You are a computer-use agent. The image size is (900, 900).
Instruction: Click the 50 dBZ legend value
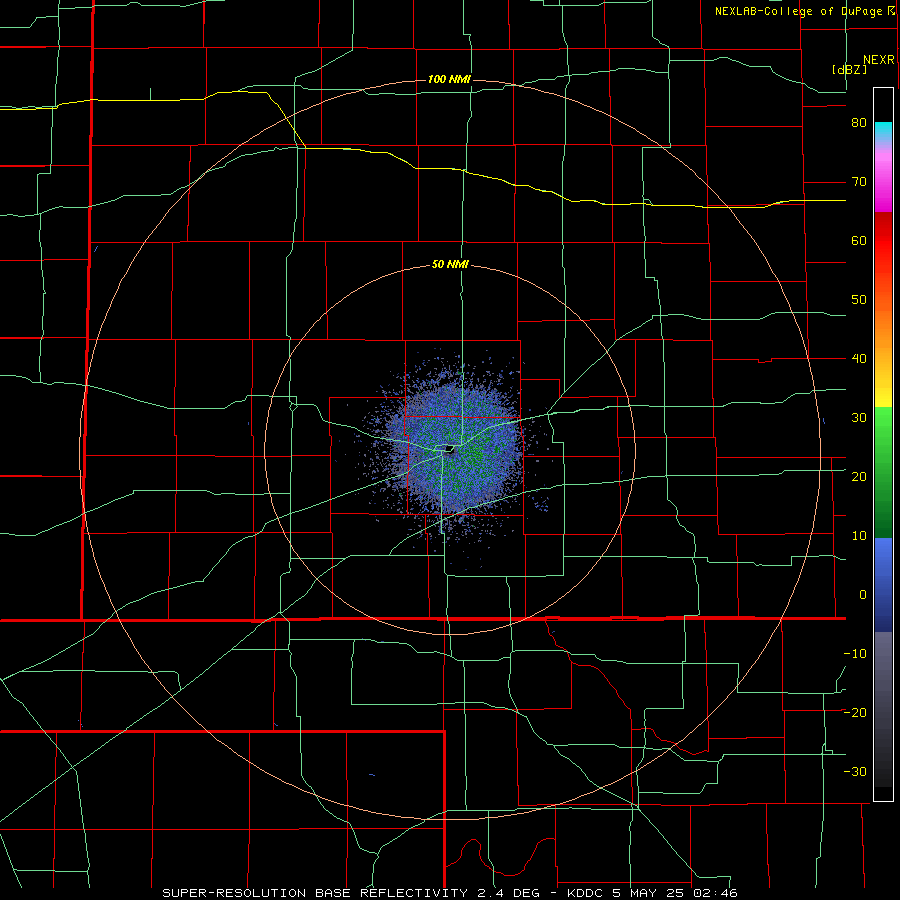tap(859, 300)
